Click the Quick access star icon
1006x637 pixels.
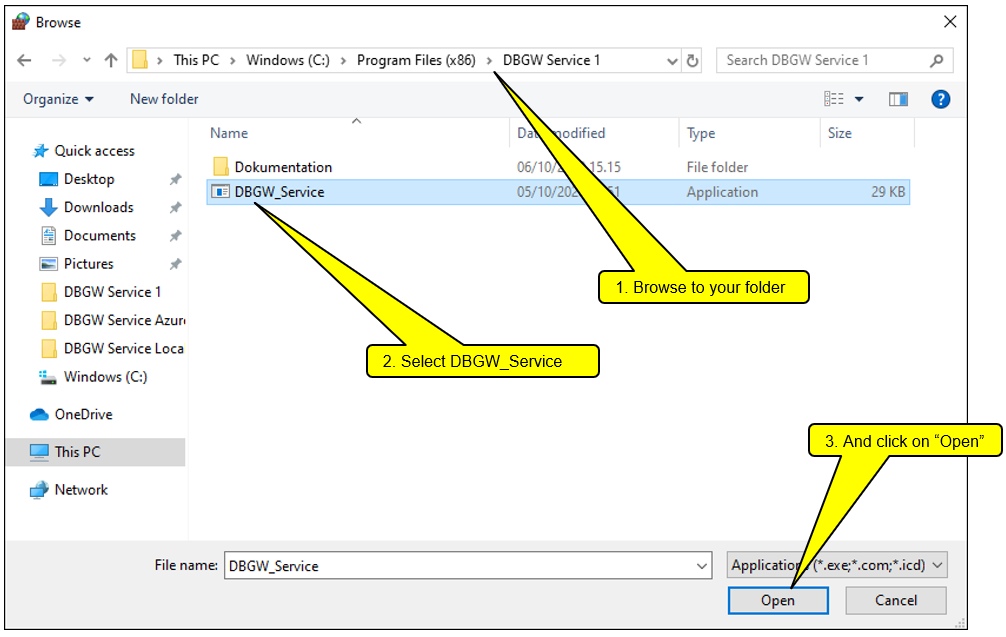[x=40, y=151]
